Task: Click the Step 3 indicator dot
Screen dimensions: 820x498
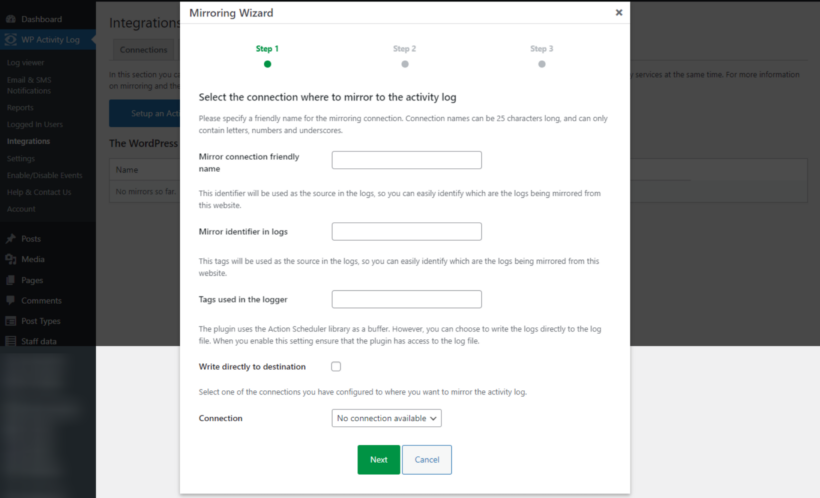Action: click(x=542, y=64)
